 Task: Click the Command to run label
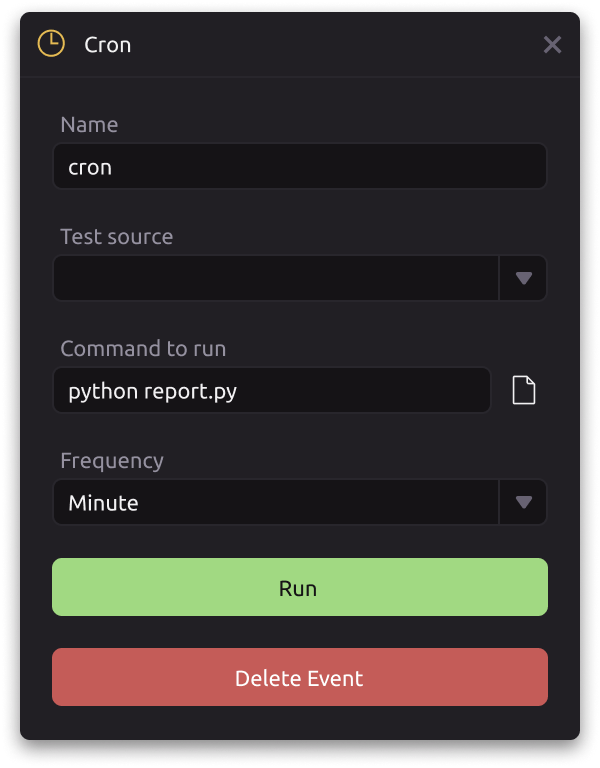[143, 349]
